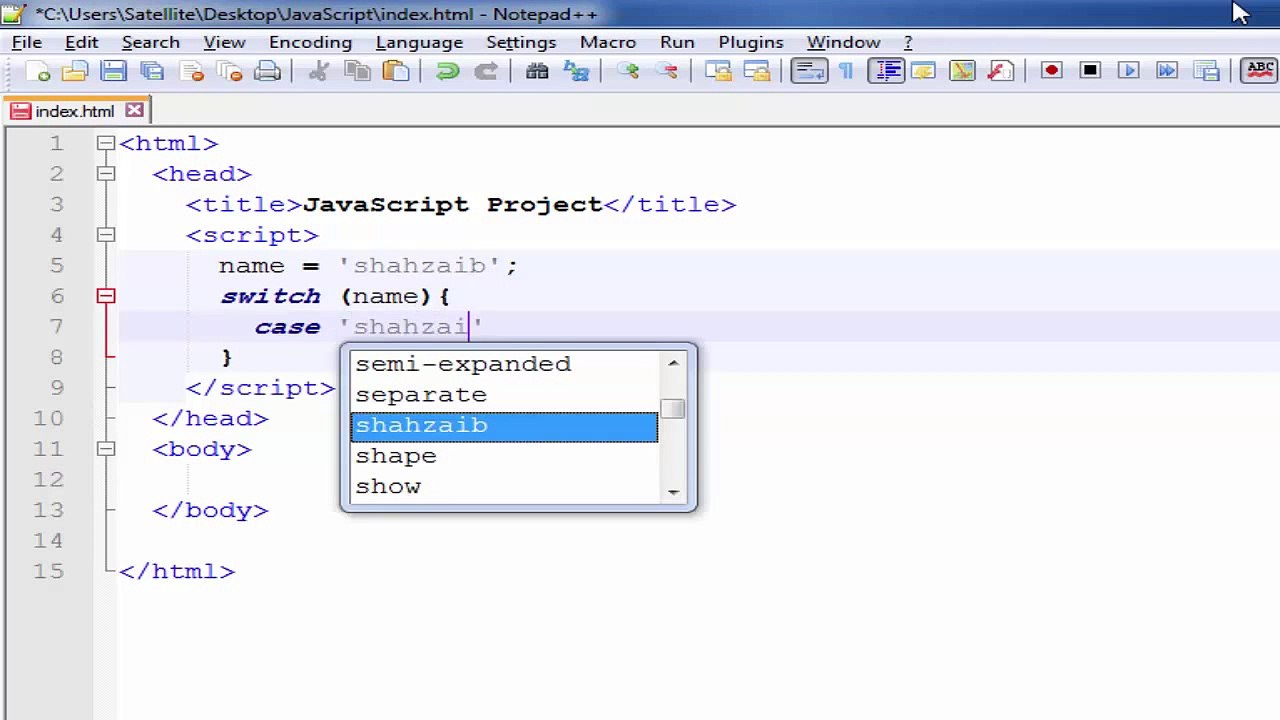The width and height of the screenshot is (1280, 720).
Task: Collapse the head fold on line 2
Action: point(106,174)
